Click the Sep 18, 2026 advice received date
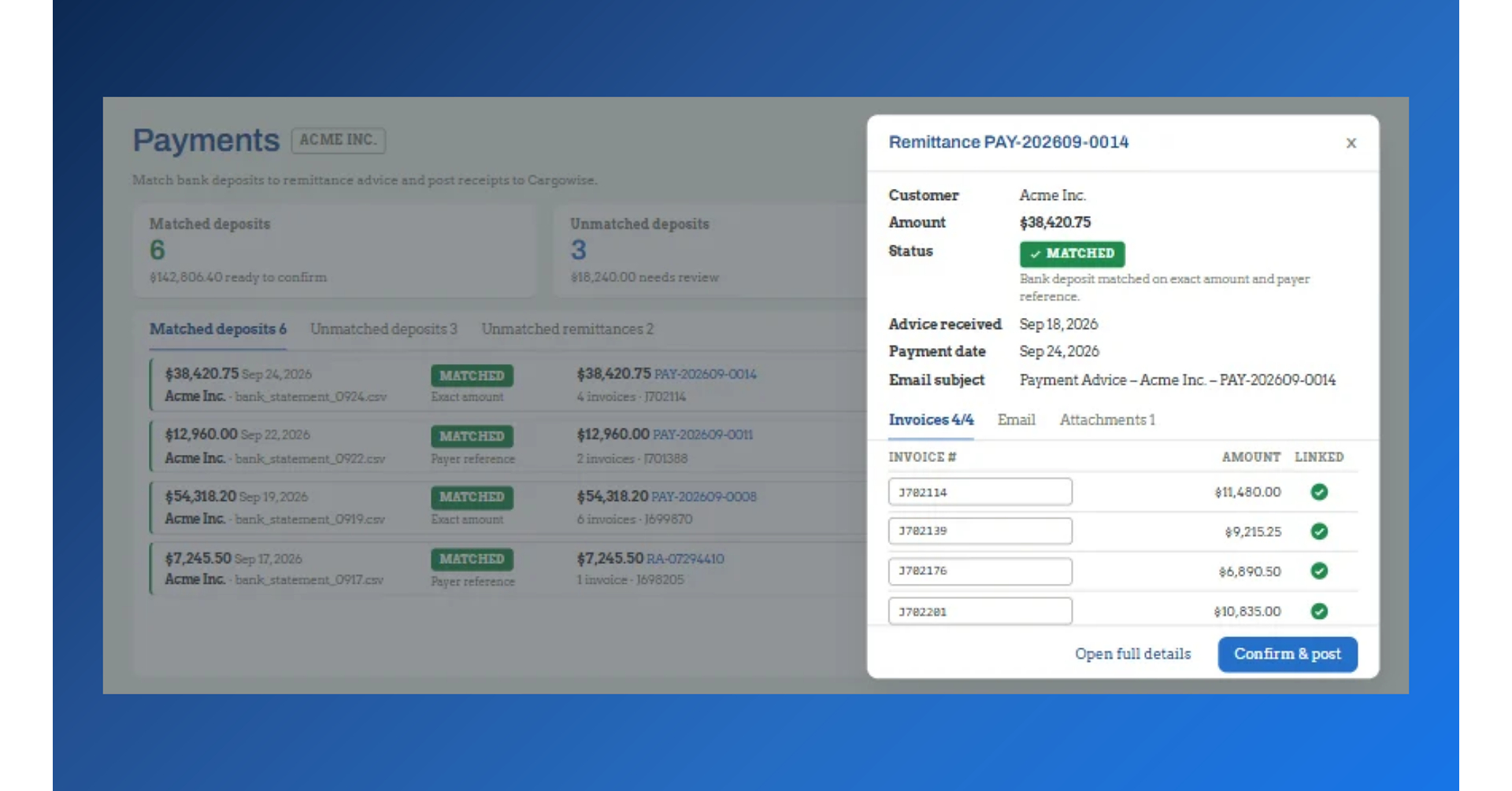Screen dimensions: 1512x791 1058,324
